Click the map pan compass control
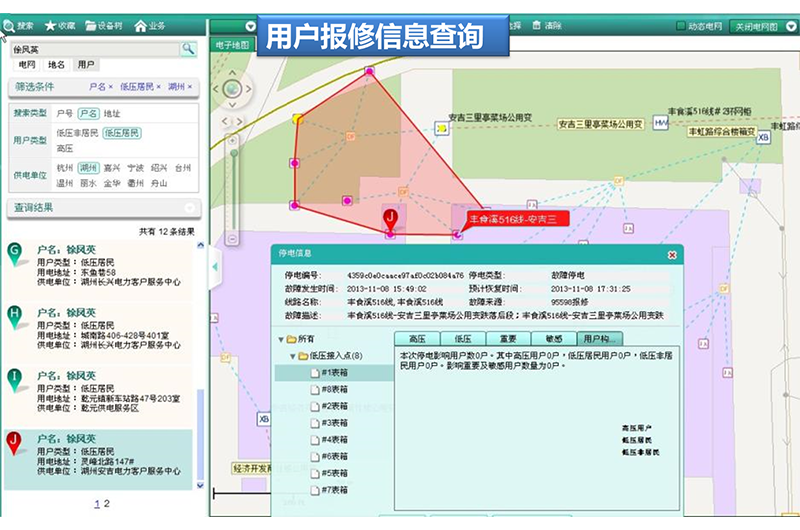This screenshot has width=800, height=530. pyautogui.click(x=233, y=89)
